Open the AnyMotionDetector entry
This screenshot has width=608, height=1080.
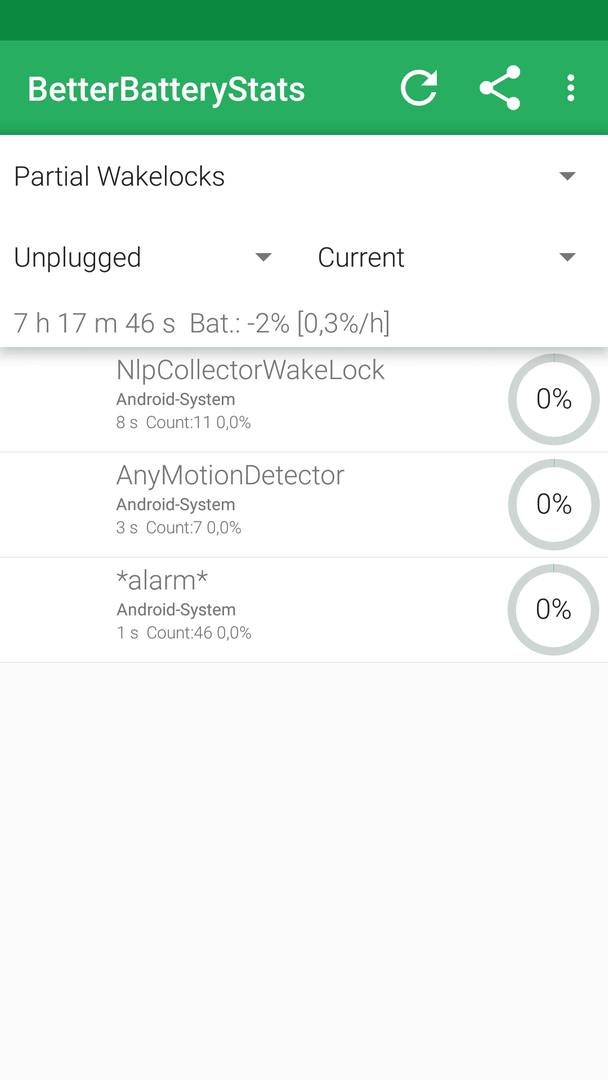pyautogui.click(x=304, y=505)
